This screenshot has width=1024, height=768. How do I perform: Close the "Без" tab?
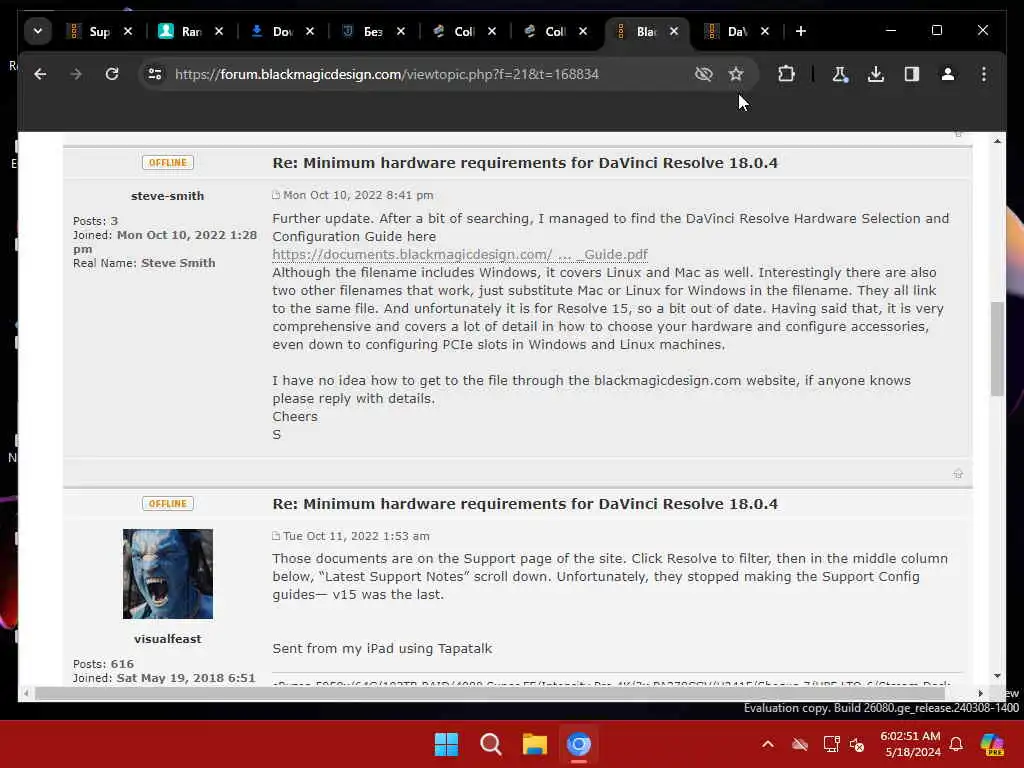401,31
